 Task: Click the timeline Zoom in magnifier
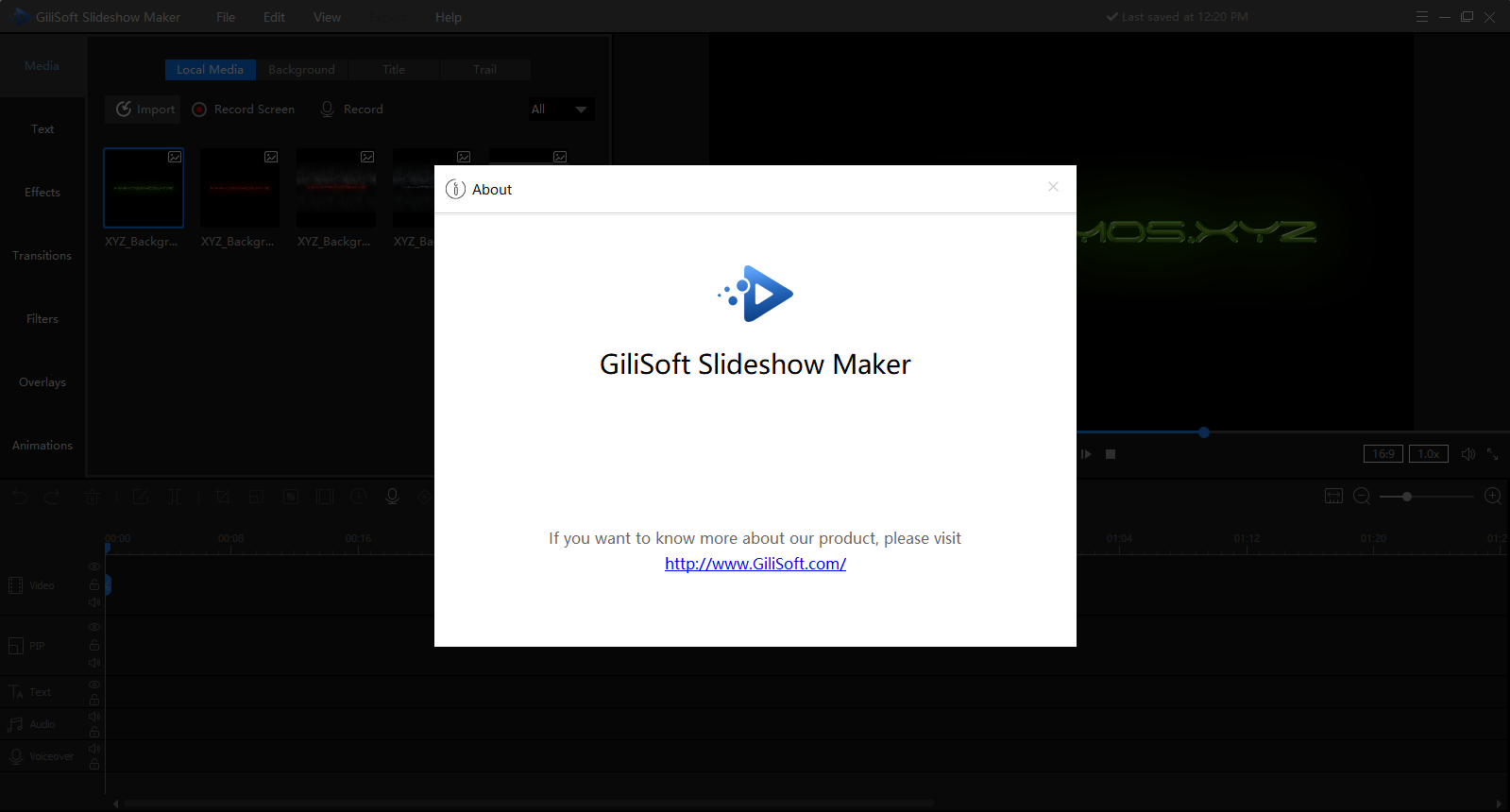1493,496
